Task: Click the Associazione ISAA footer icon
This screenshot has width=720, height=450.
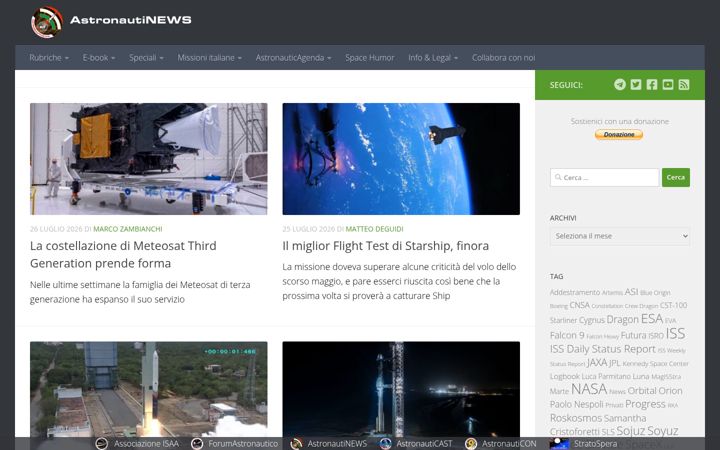Action: coord(101,444)
